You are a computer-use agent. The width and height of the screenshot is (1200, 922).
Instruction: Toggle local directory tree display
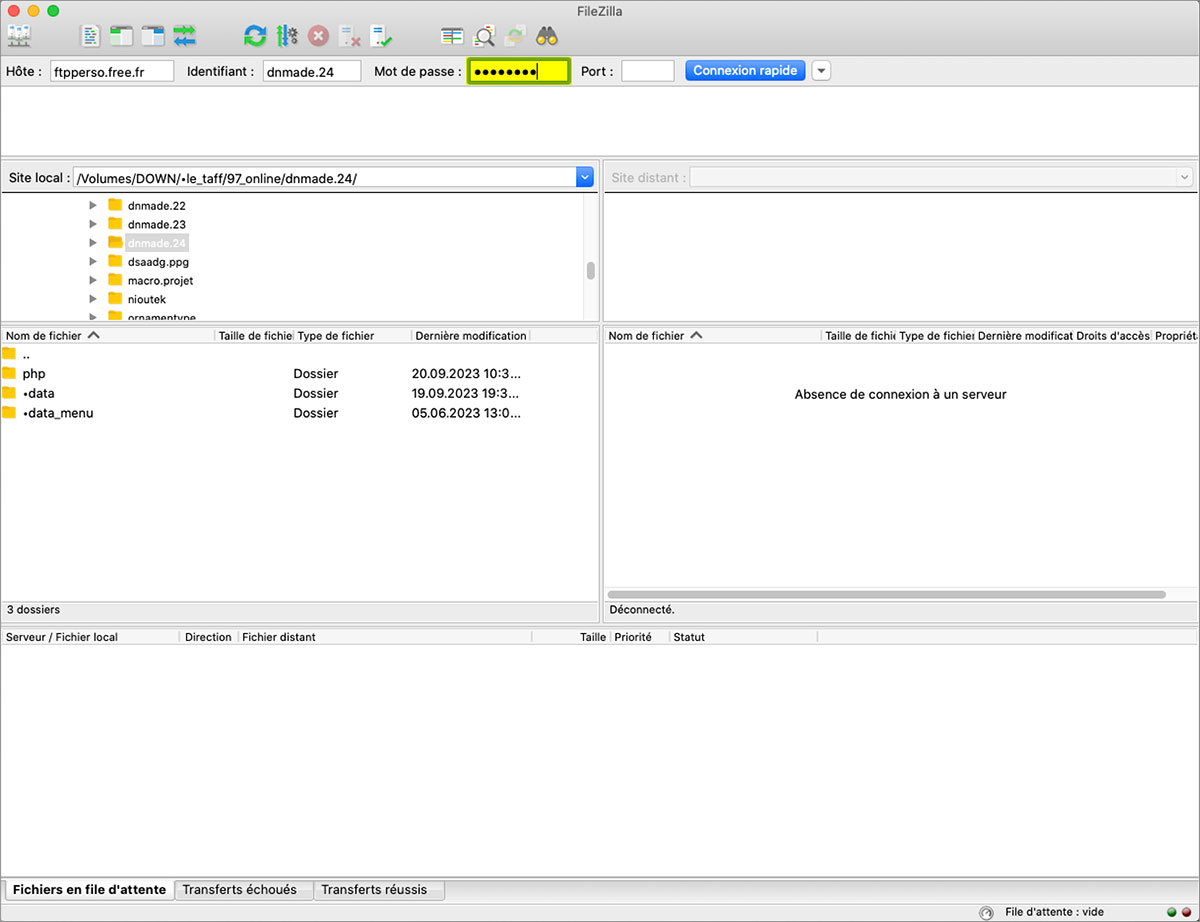coord(122,36)
